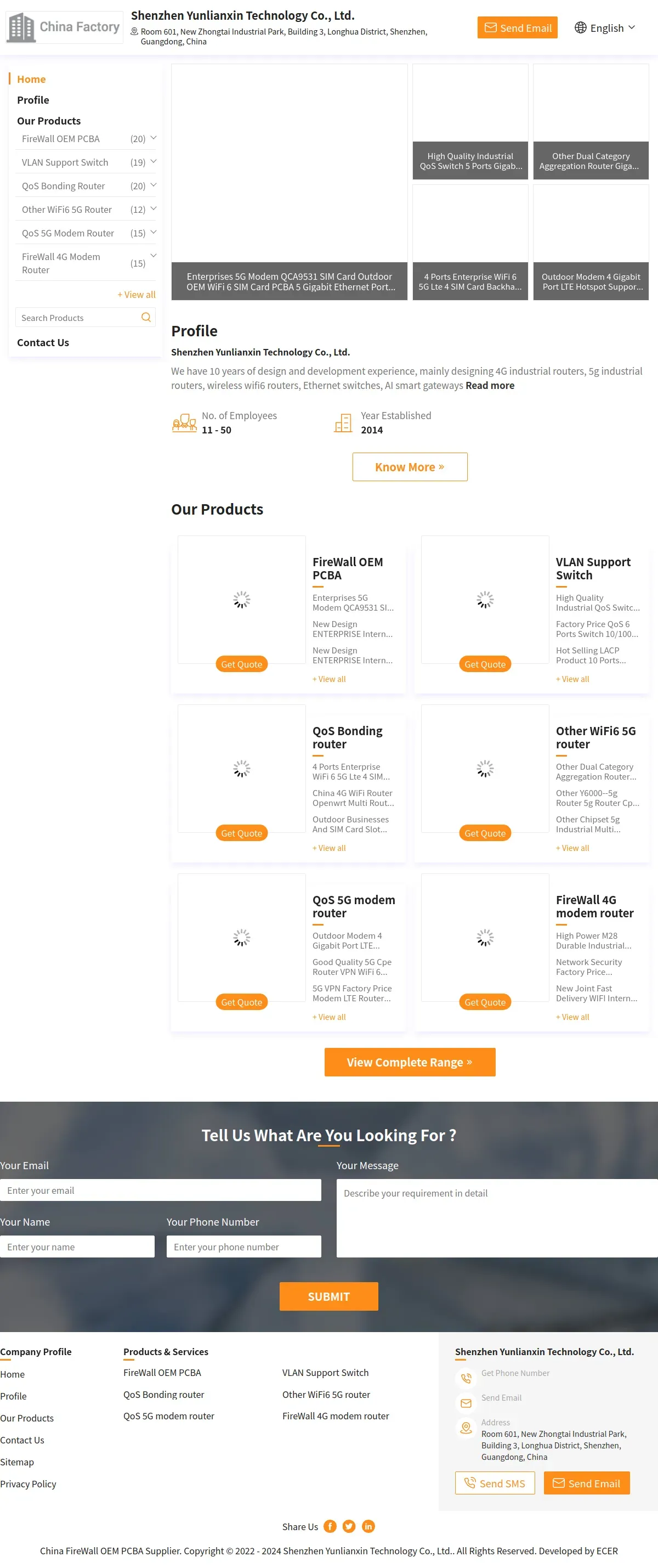Viewport: 658px width, 1568px height.
Task: Click Get Phone Number in the footer
Action: click(515, 1373)
